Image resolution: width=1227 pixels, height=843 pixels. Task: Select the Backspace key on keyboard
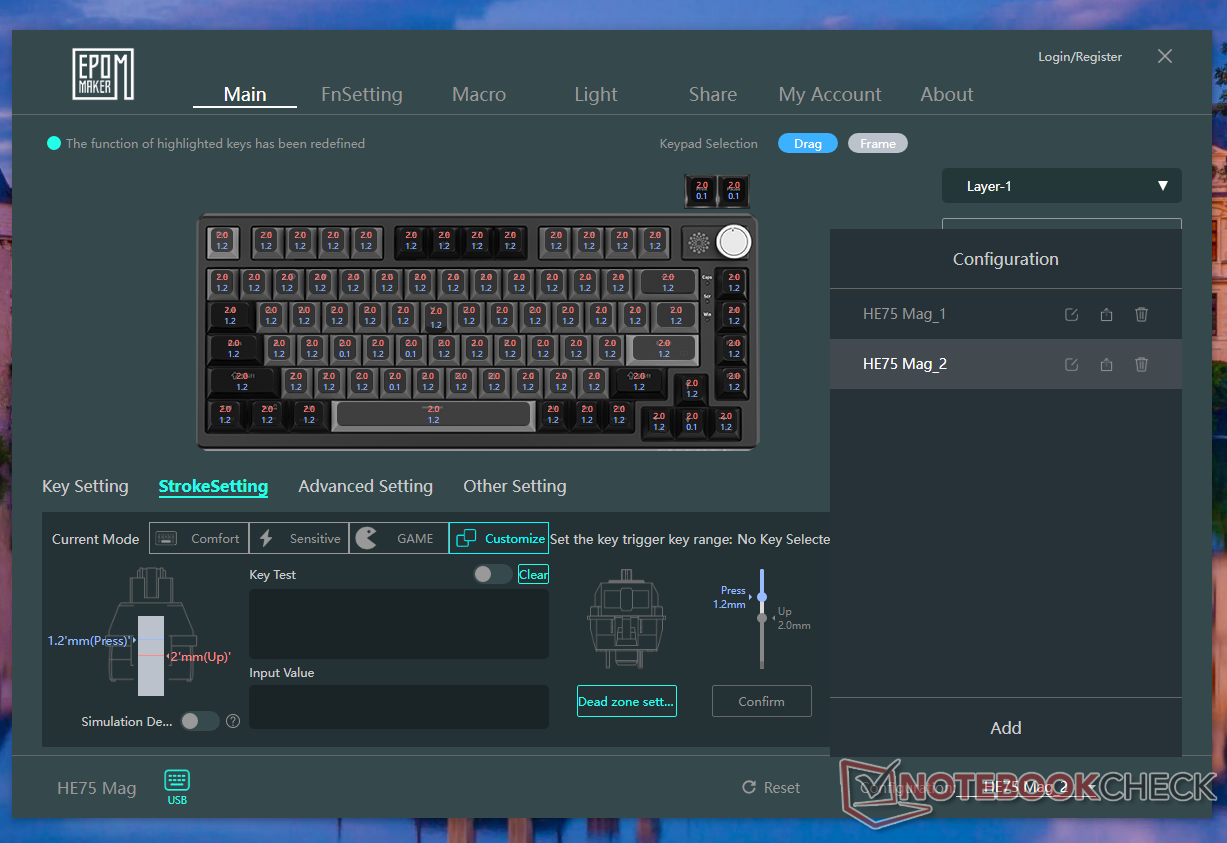pyautogui.click(x=668, y=282)
